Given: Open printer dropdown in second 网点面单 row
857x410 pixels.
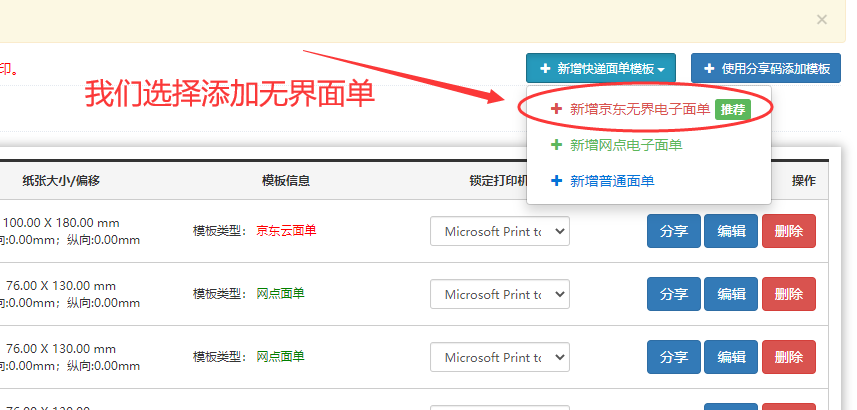Looking at the screenshot, I should (x=500, y=357).
